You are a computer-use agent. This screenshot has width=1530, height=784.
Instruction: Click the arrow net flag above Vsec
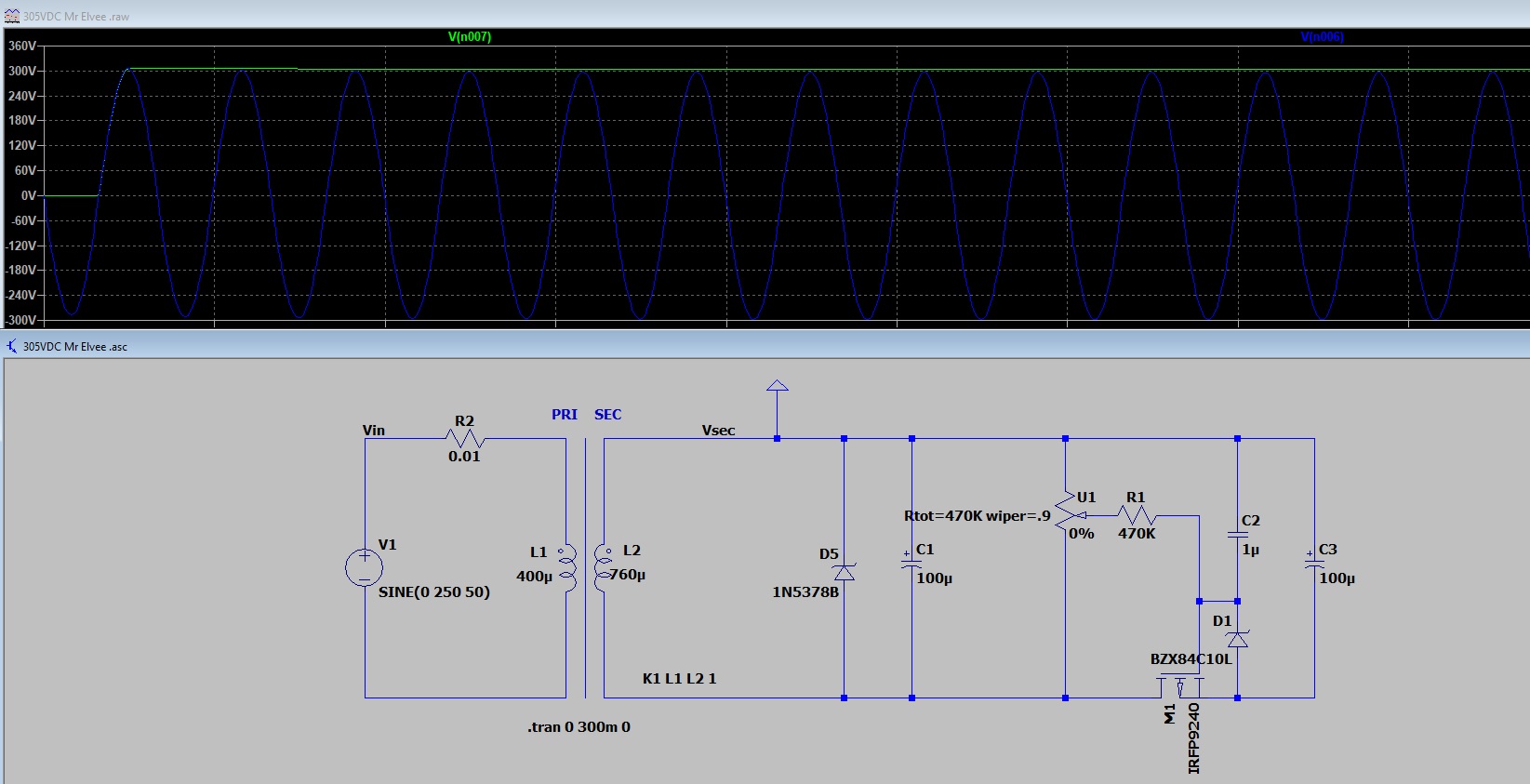778,385
